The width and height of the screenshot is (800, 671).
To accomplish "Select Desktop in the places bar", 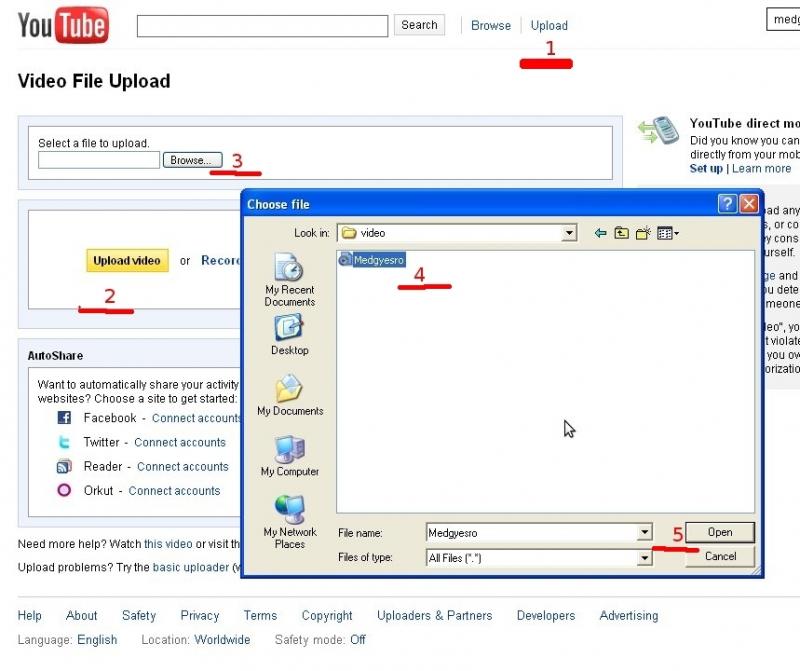I will [289, 335].
